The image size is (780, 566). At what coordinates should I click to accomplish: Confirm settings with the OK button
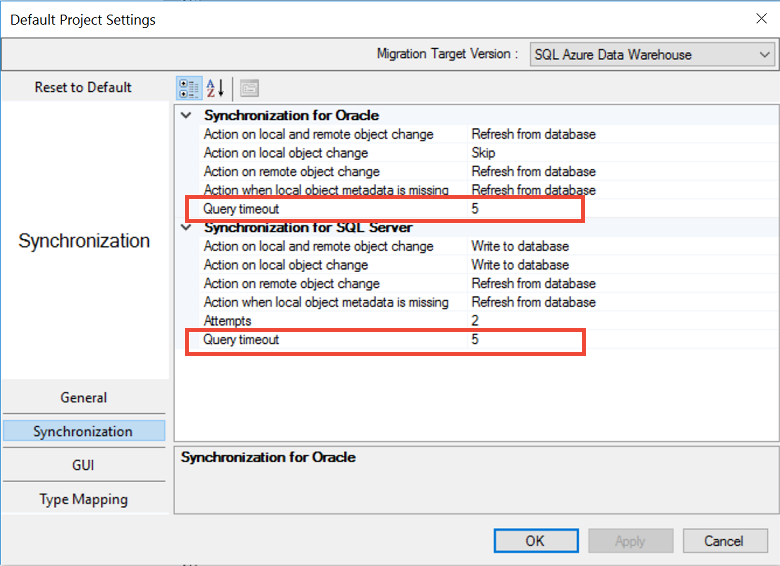tap(535, 541)
